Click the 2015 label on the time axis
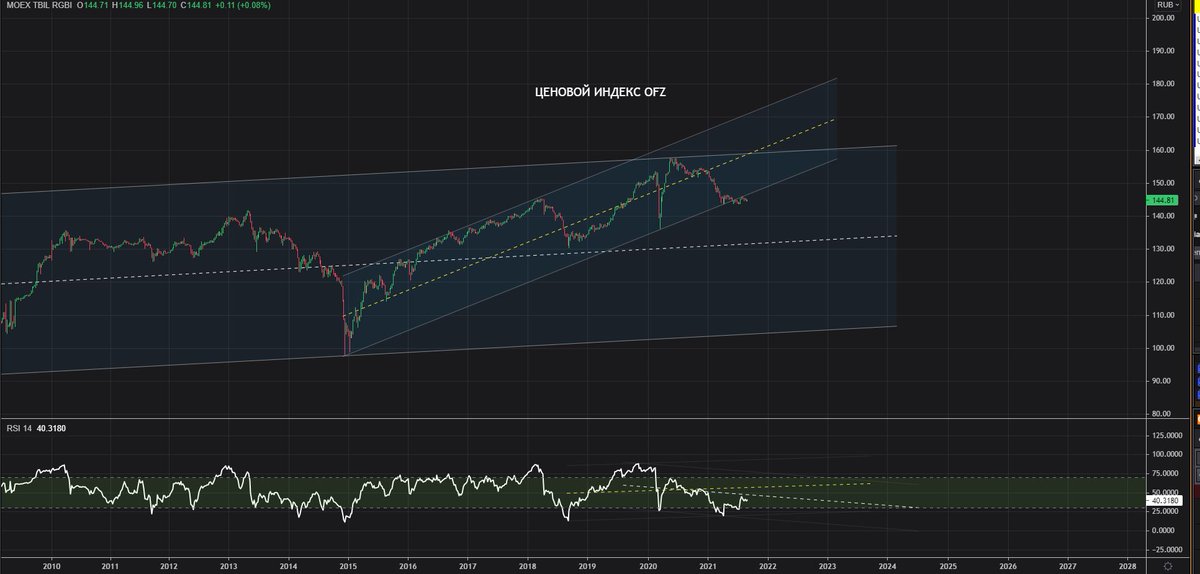The height and width of the screenshot is (574, 1200). point(348,564)
